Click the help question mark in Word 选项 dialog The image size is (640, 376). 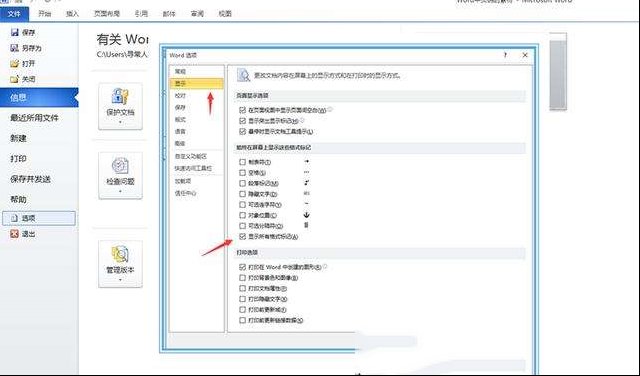[x=505, y=55]
